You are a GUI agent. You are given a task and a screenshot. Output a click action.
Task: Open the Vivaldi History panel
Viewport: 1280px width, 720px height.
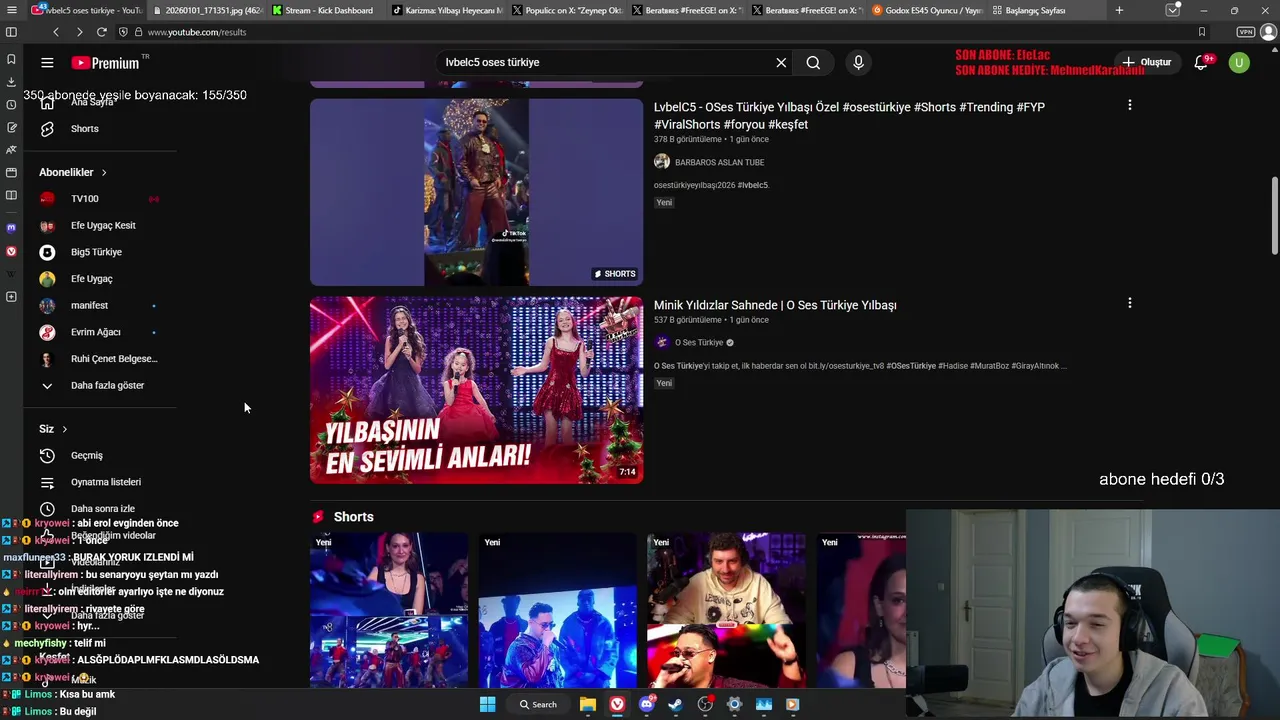(11, 105)
